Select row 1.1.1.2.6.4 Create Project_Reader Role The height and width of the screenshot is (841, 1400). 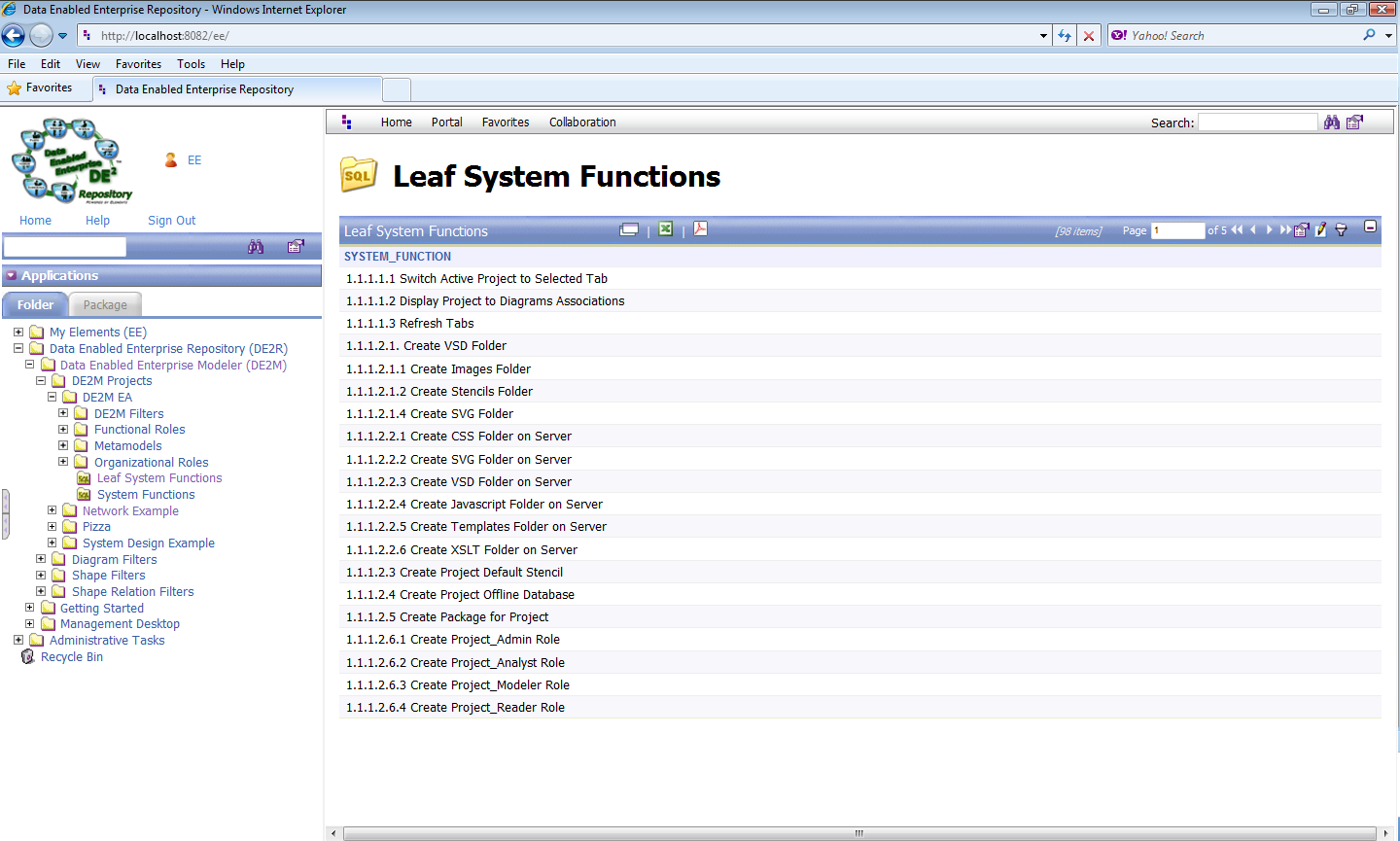[x=860, y=708]
